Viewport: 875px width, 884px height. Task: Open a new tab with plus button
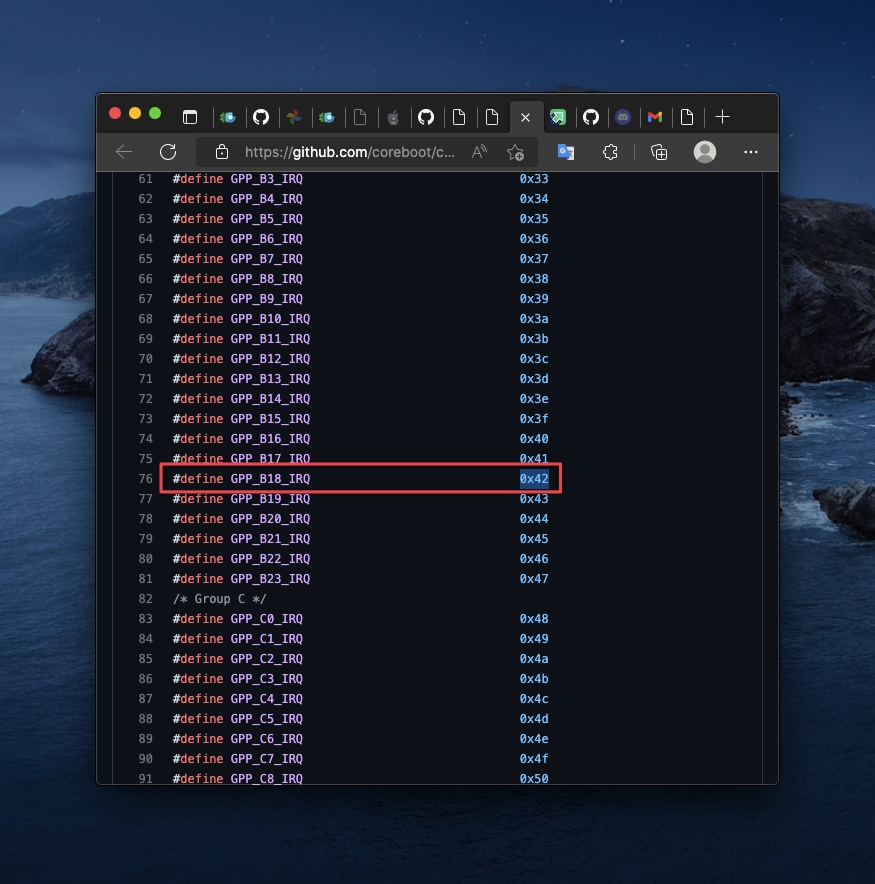click(x=723, y=117)
